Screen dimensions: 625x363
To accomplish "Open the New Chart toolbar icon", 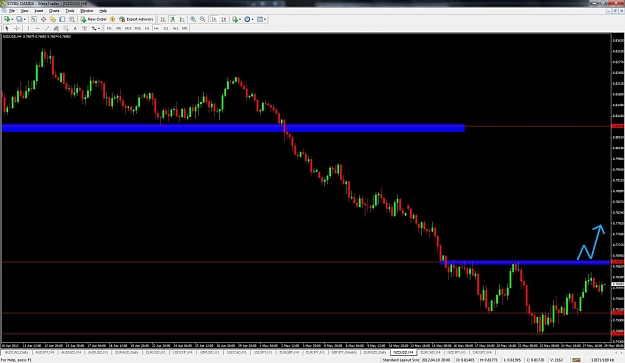I will click(7, 19).
